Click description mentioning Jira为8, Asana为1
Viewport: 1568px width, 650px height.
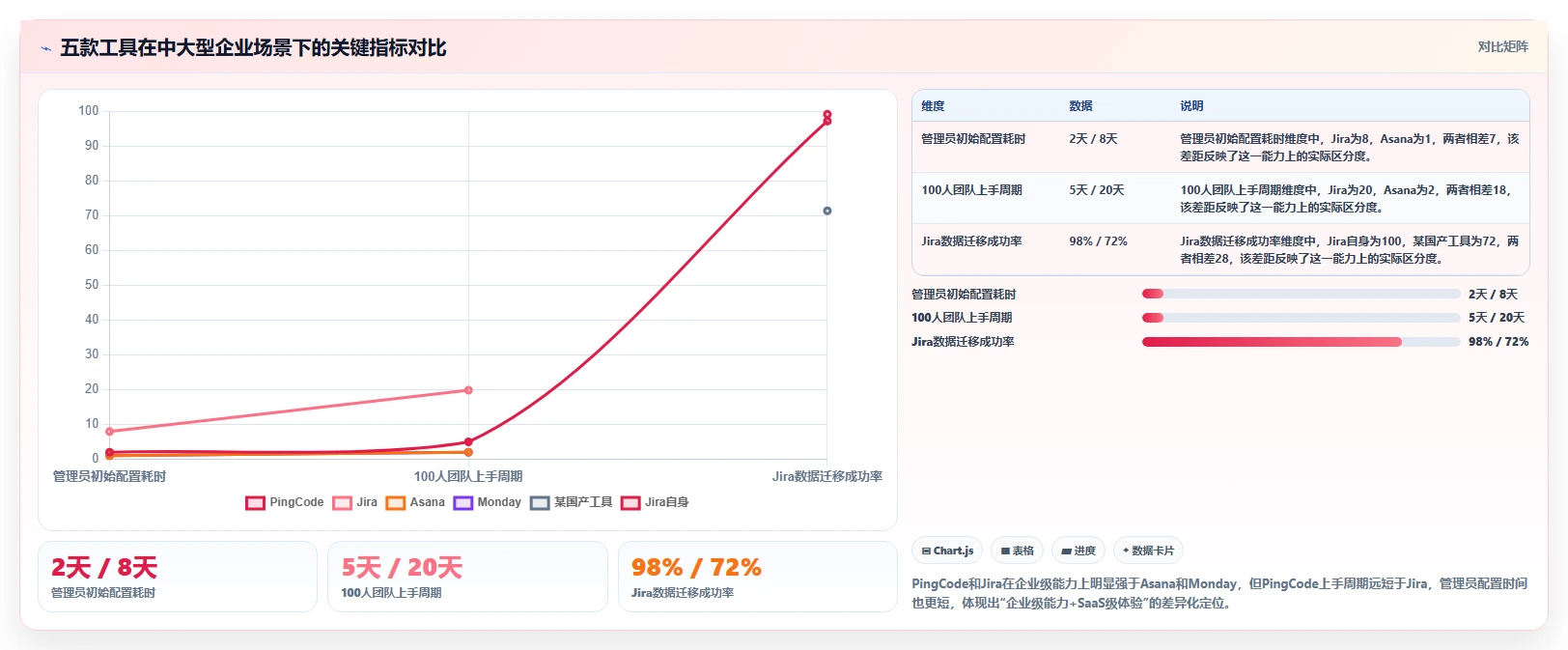[1350, 147]
